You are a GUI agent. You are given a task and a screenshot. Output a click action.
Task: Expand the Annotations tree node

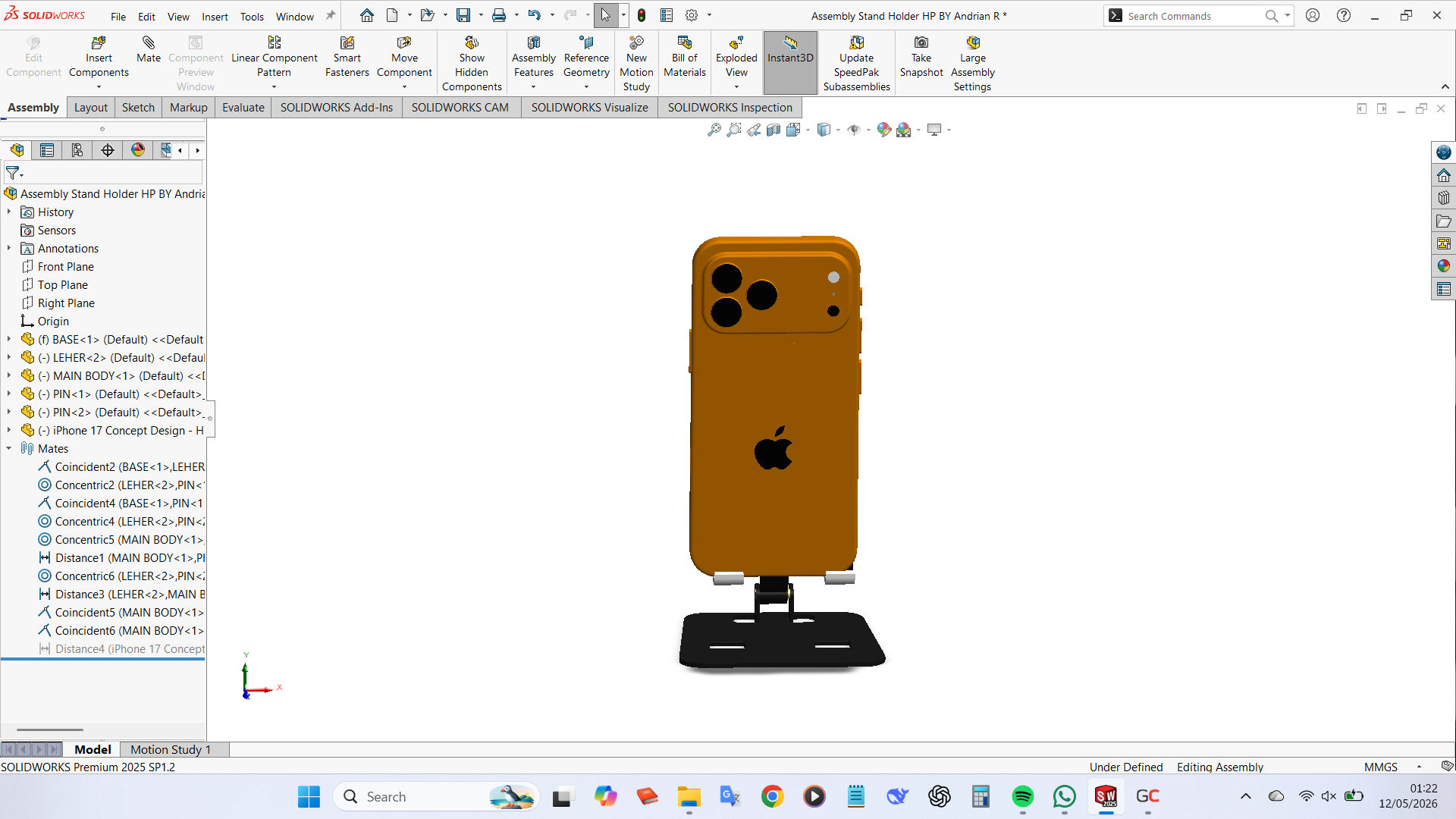coord(9,249)
